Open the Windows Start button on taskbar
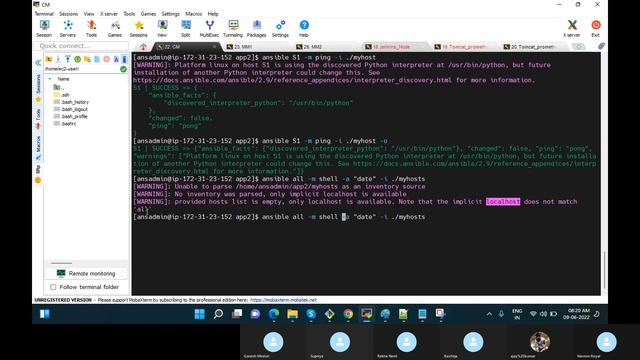 200,314
